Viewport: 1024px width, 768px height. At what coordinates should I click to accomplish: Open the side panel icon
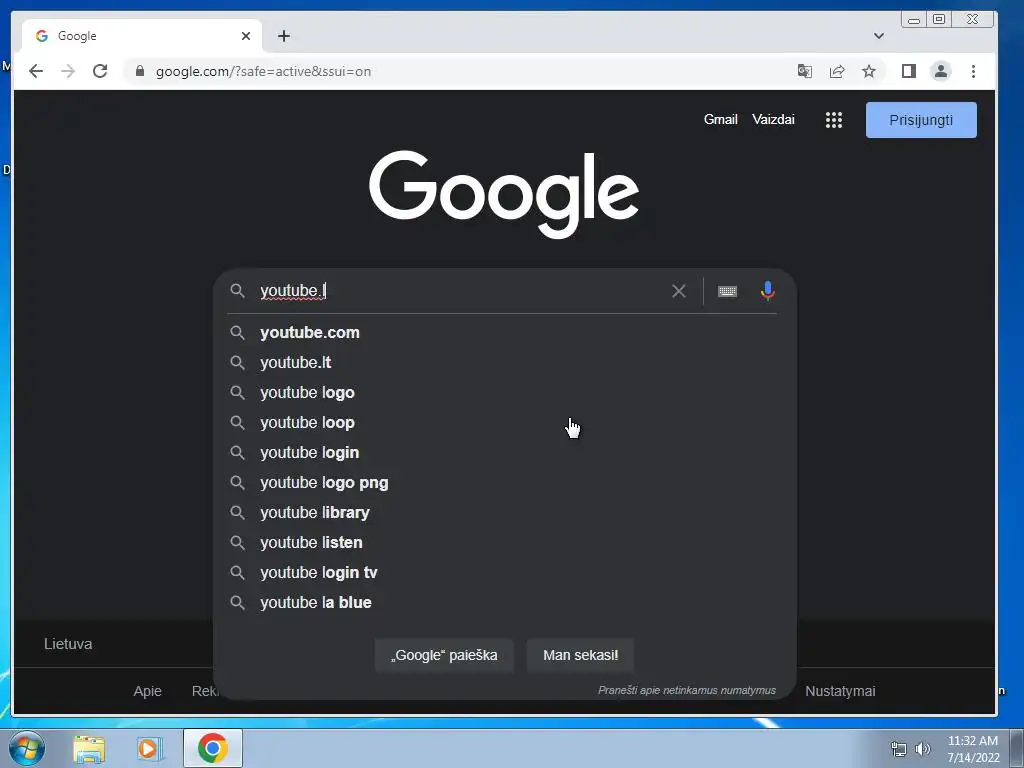coord(908,71)
